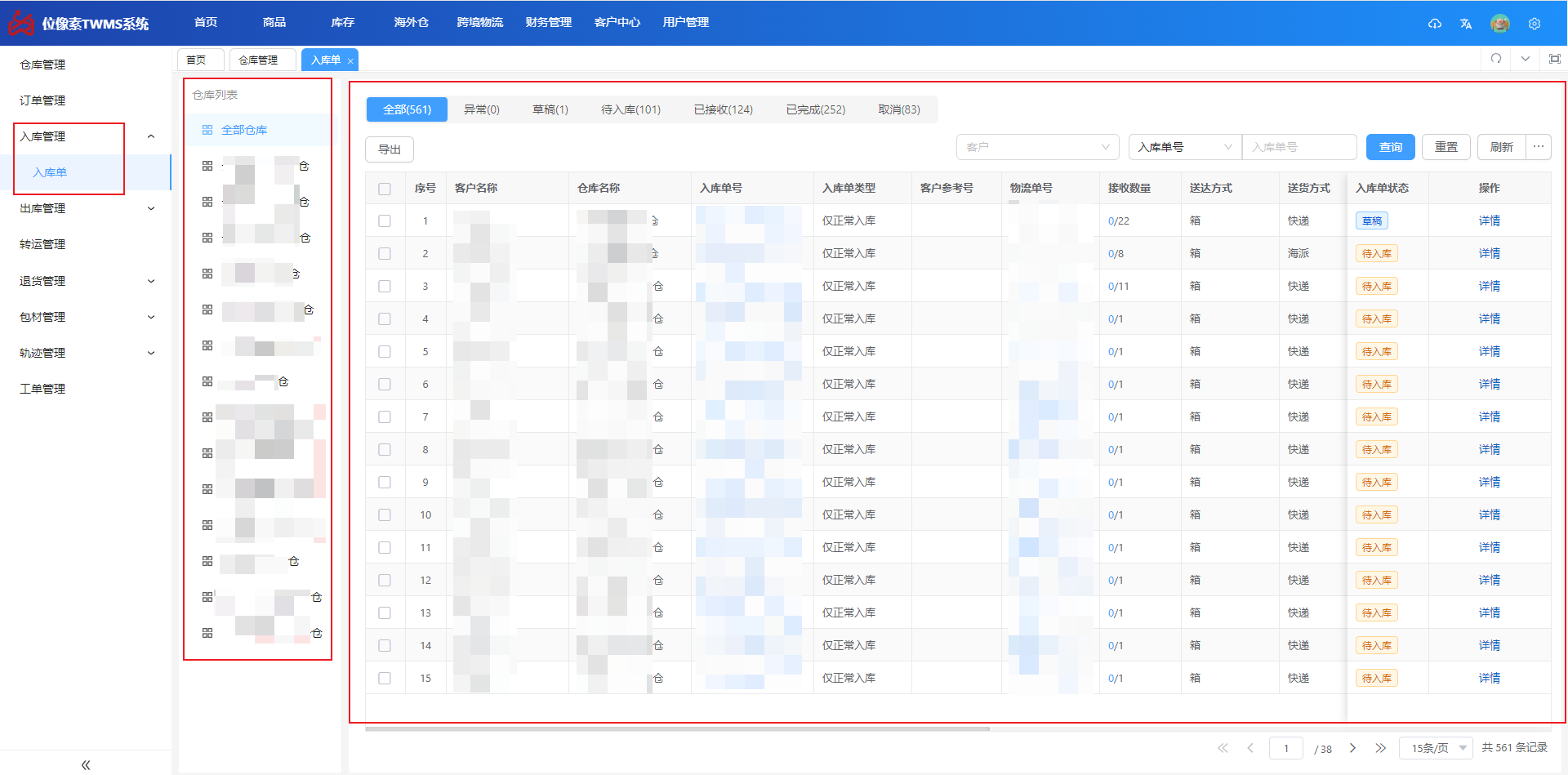Expand the 包材管理 menu group

[x=151, y=317]
